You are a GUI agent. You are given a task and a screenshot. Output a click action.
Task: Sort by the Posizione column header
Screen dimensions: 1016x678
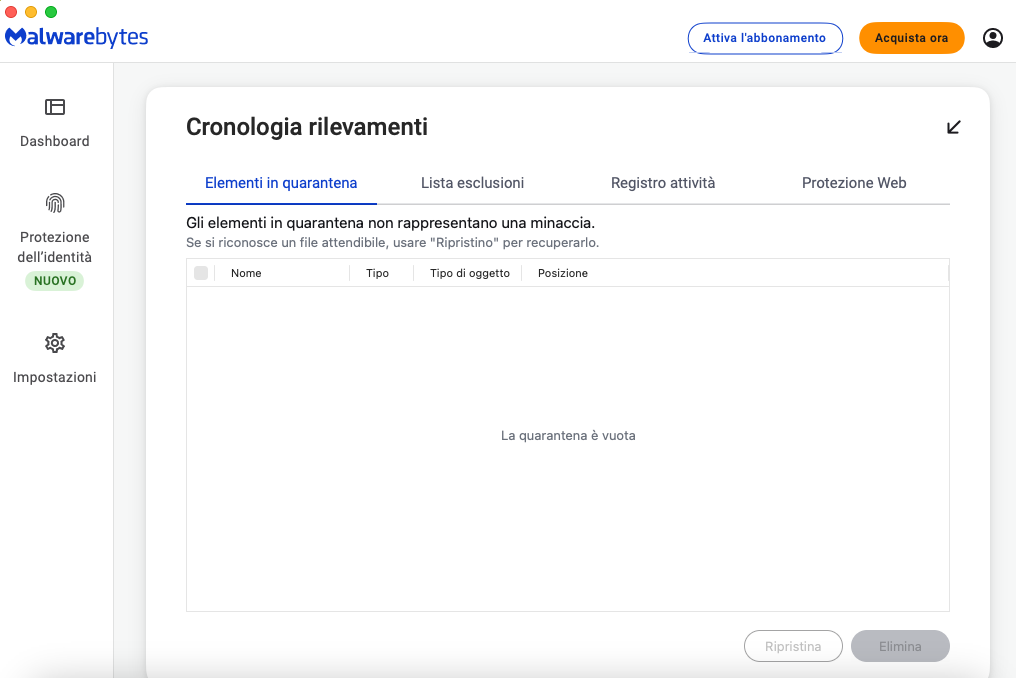coord(562,273)
